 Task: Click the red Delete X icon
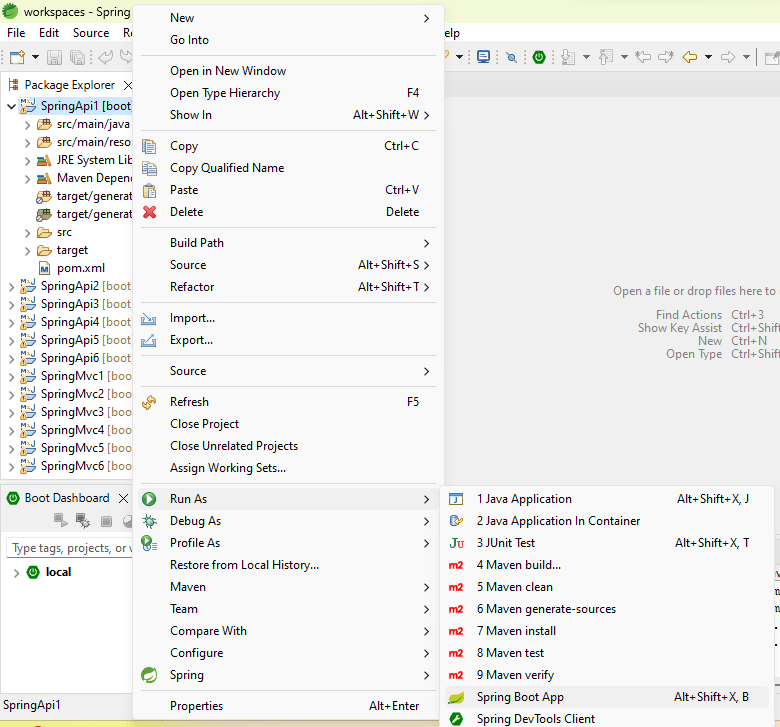[x=149, y=212]
